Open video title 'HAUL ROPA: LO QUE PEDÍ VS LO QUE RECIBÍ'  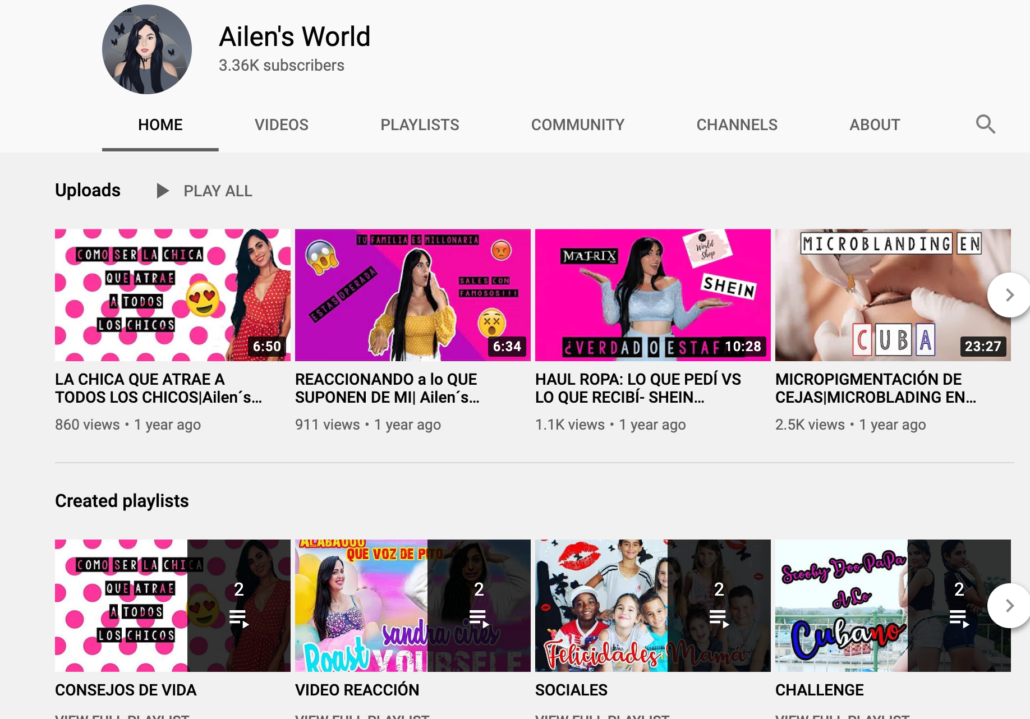(638, 388)
